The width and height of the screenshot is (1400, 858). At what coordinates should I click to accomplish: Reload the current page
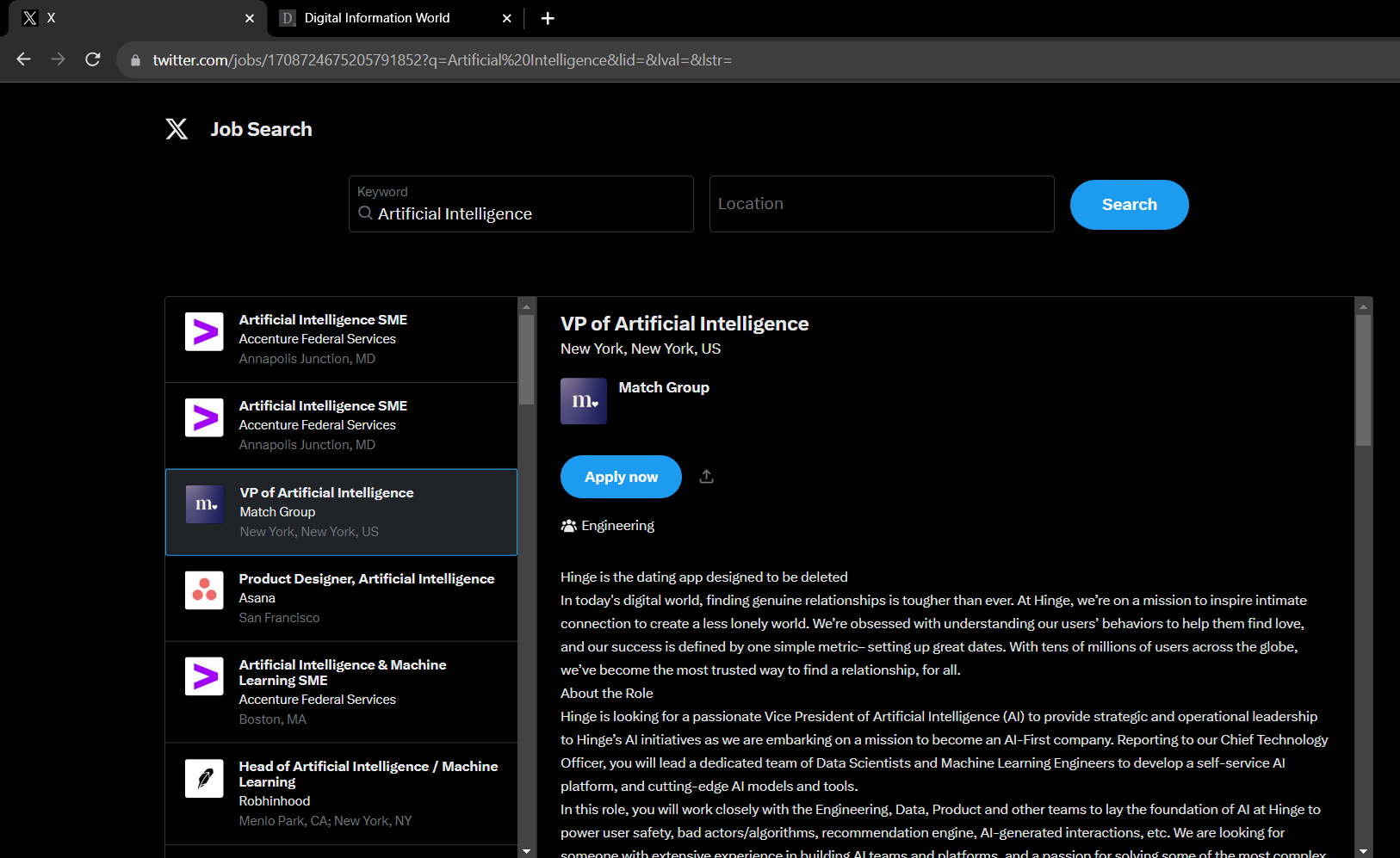93,59
